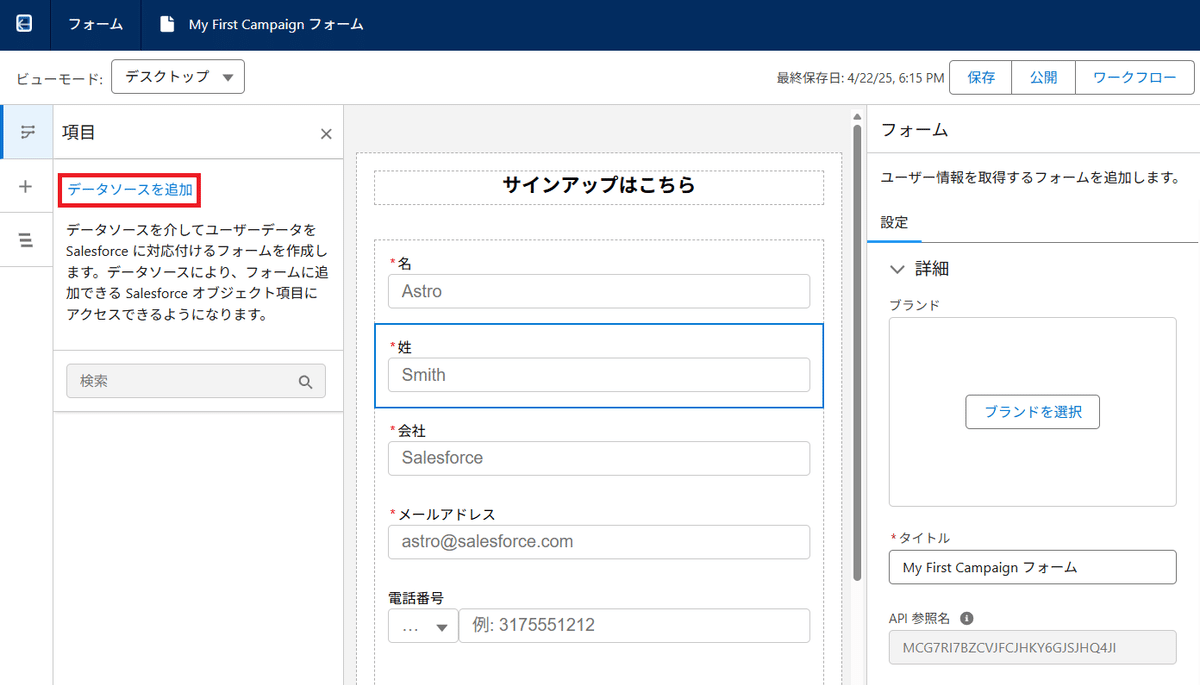Click the 公開 button

click(1043, 77)
